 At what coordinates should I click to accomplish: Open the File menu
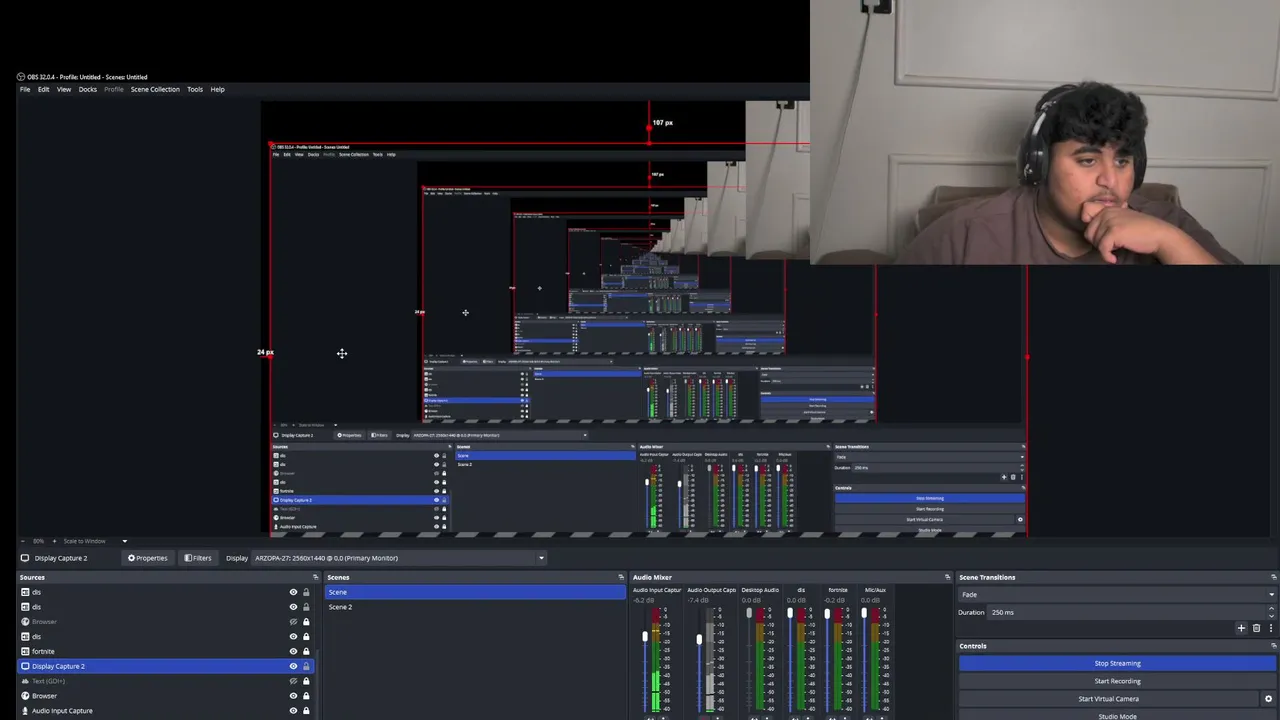click(x=25, y=89)
